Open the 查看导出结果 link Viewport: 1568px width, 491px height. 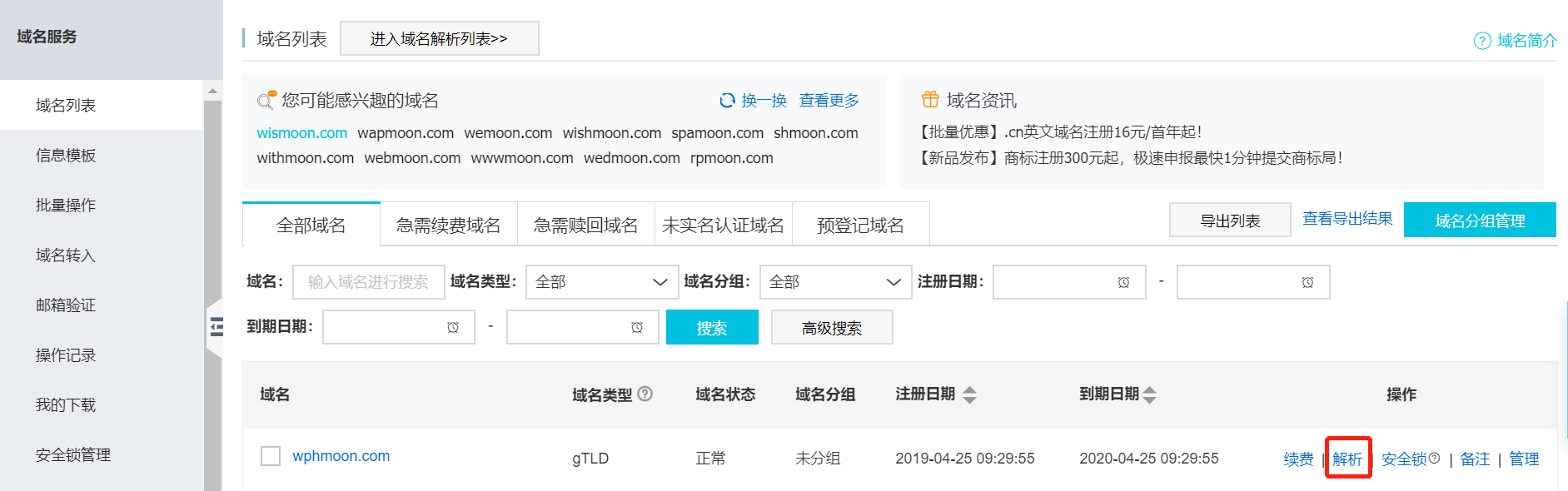[x=1347, y=219]
